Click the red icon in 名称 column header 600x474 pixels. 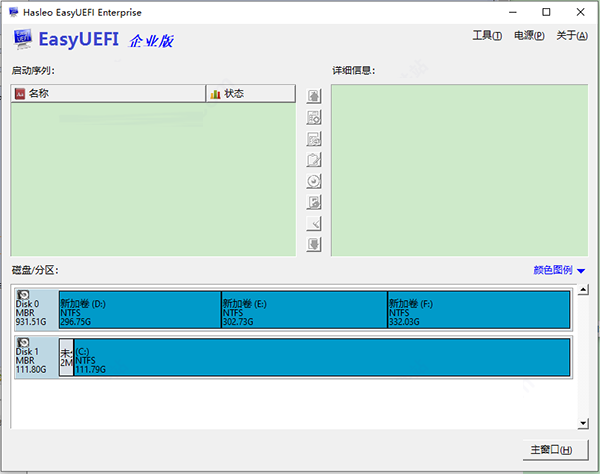pyautogui.click(x=20, y=94)
